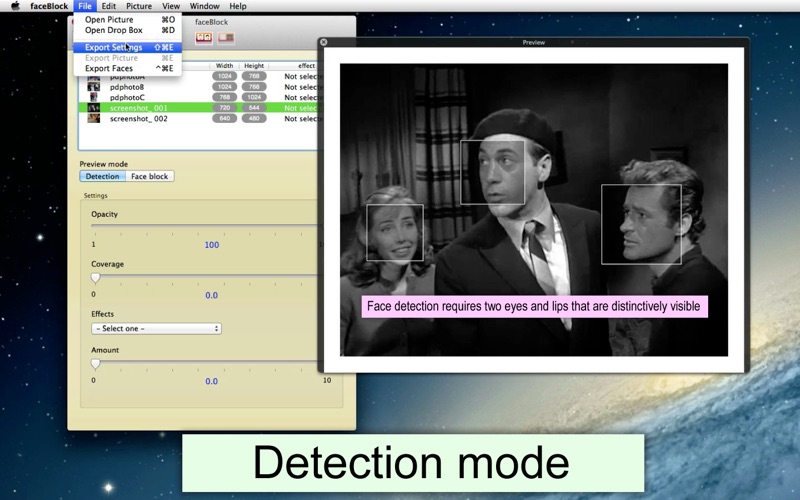800x500 pixels.
Task: Click width value 720 of screenshot_001
Action: coord(224,108)
